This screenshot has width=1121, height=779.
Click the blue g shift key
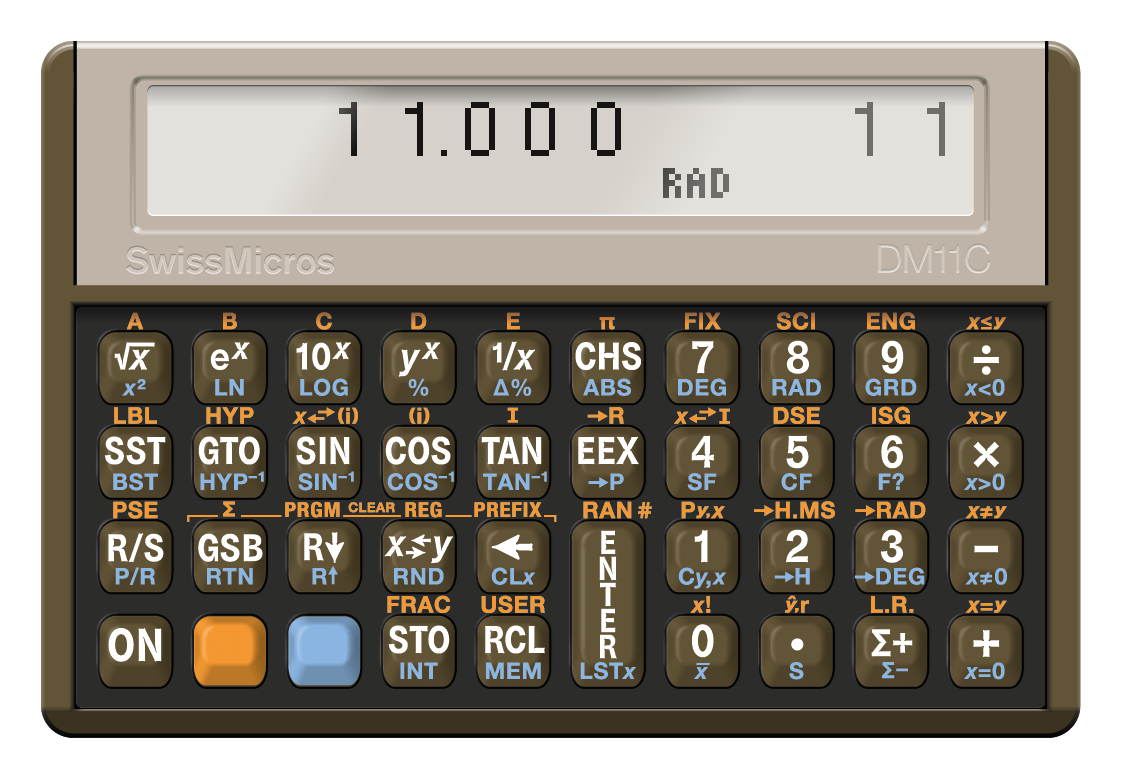pyautogui.click(x=324, y=651)
